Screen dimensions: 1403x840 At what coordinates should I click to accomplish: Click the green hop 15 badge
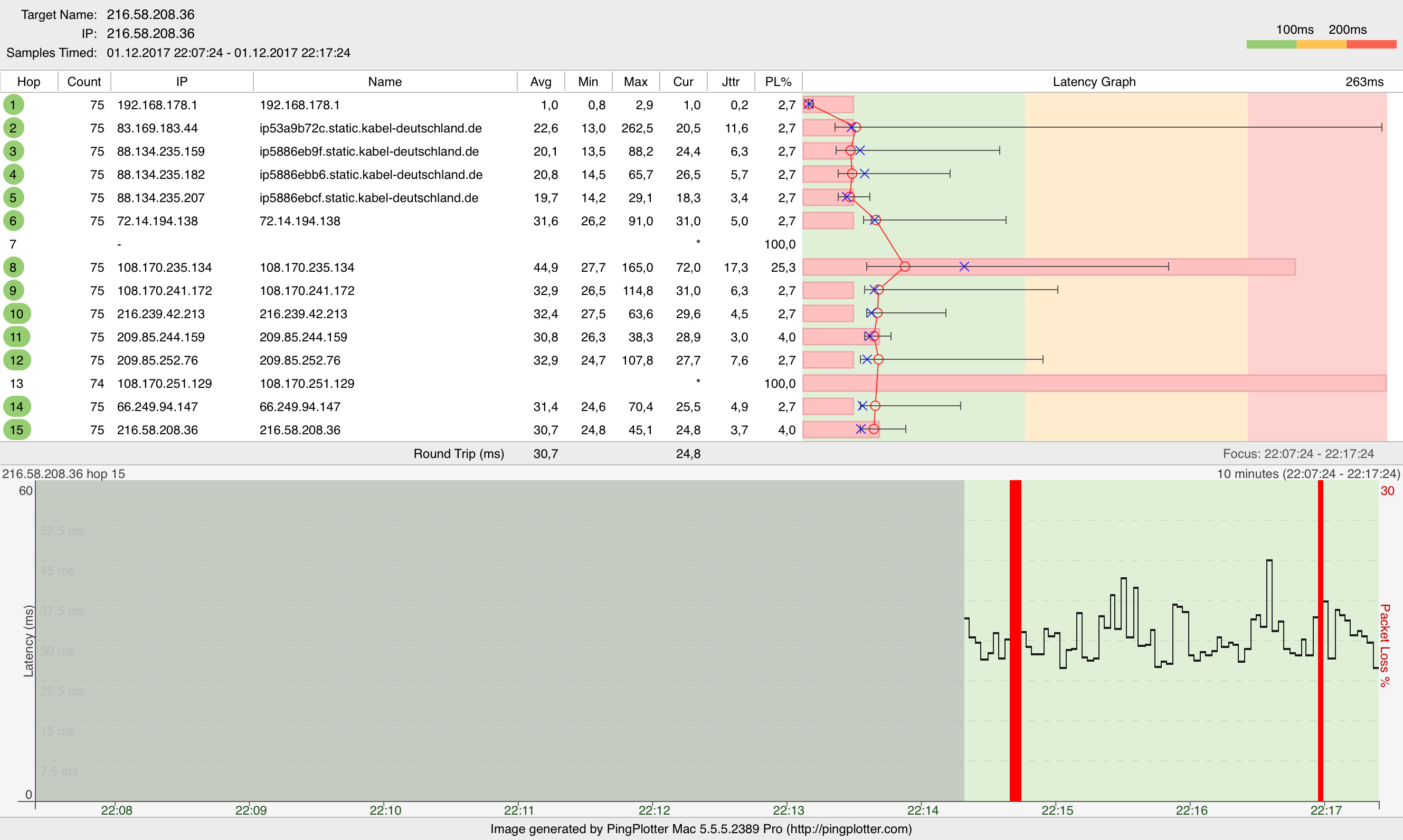16,429
